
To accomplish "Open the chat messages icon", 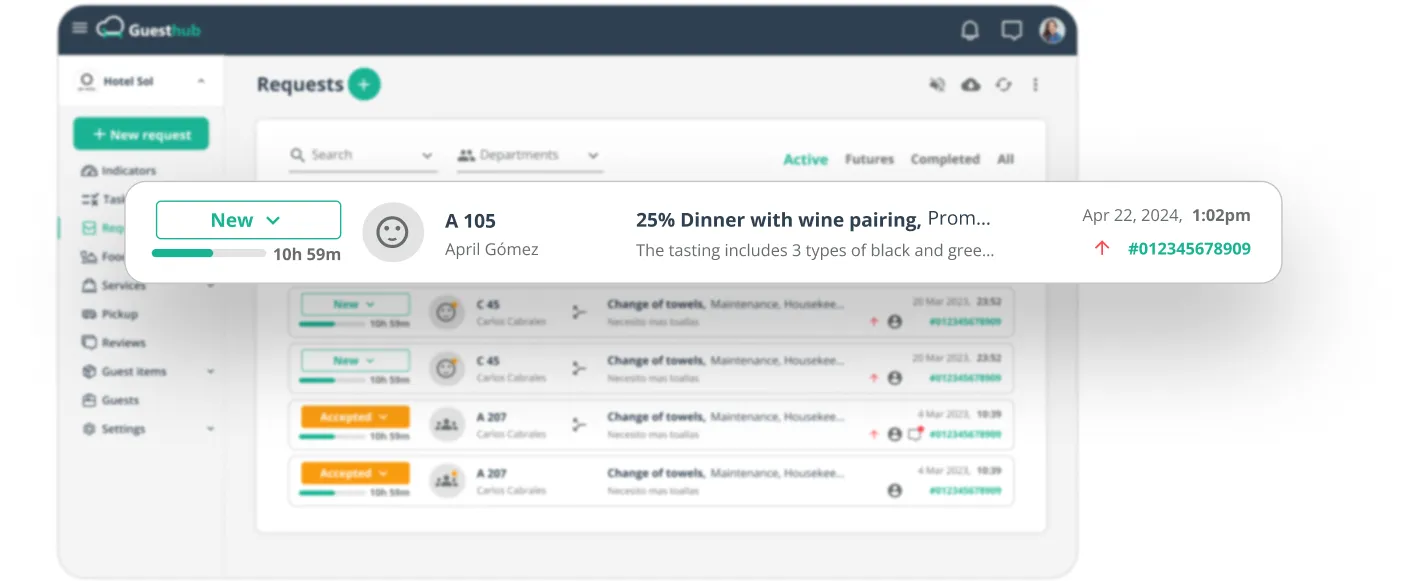I will (1012, 31).
